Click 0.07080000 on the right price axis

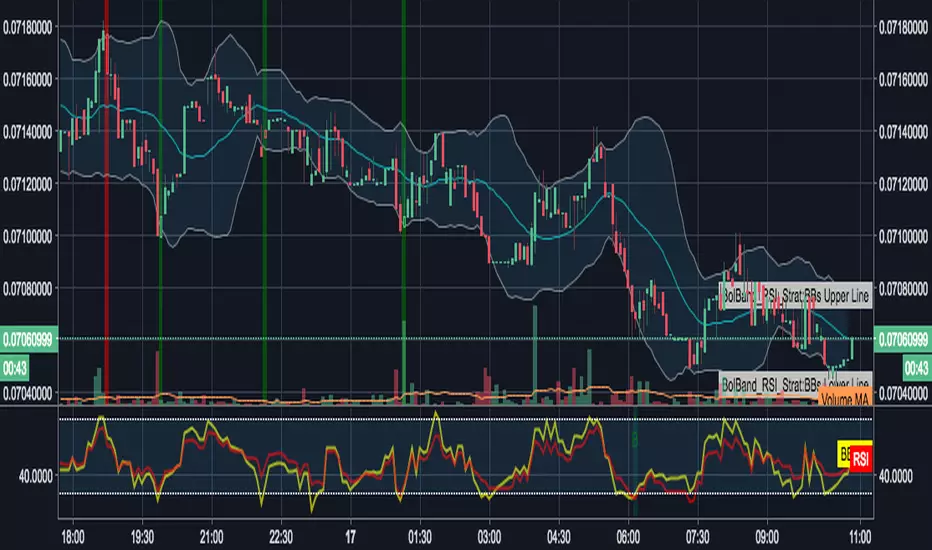[x=903, y=289]
